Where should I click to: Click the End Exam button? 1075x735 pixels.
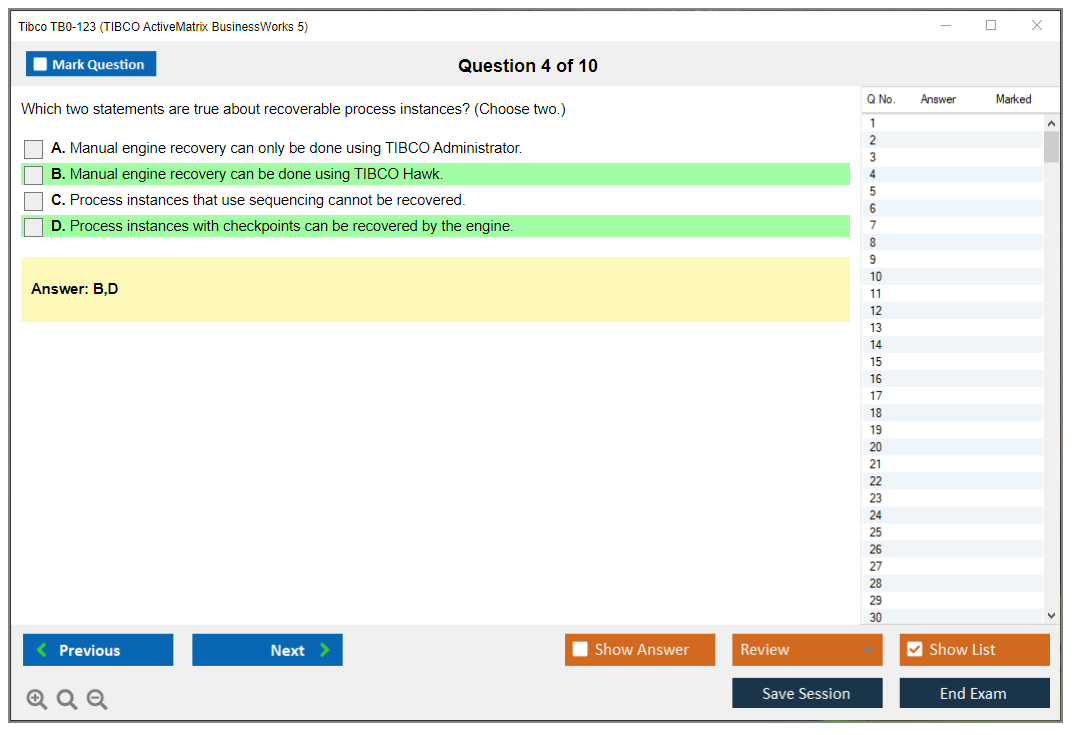(x=973, y=693)
